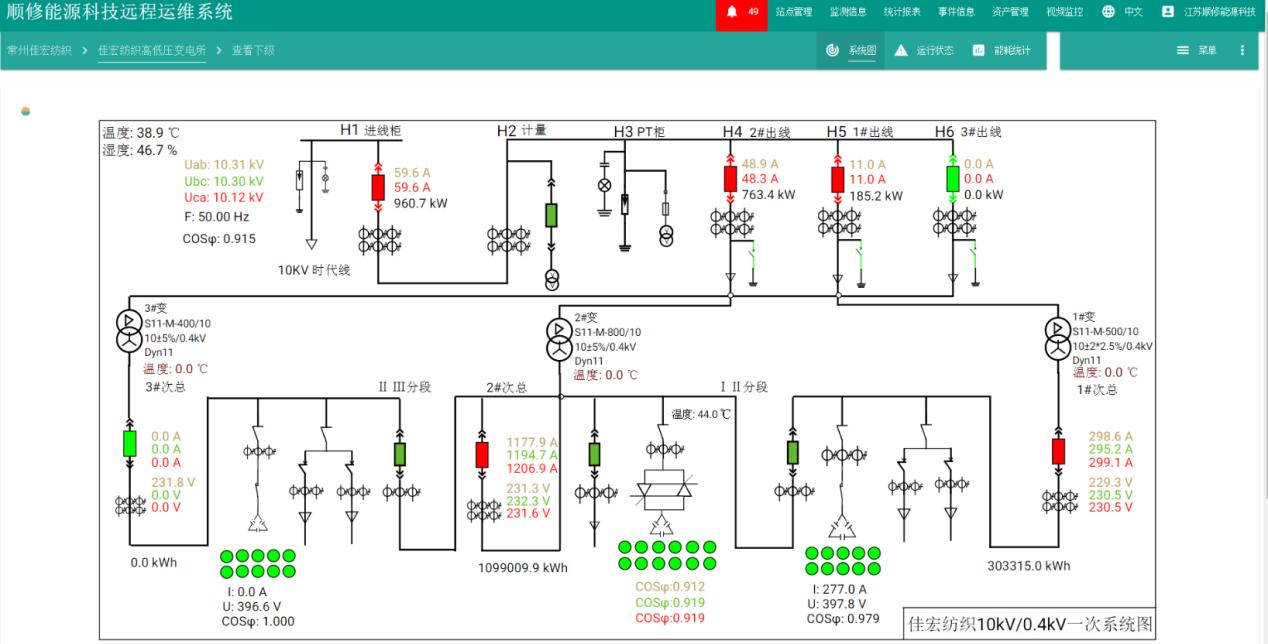Toggle the green 3#次总 breaker
1268x644 pixels.
pos(129,443)
